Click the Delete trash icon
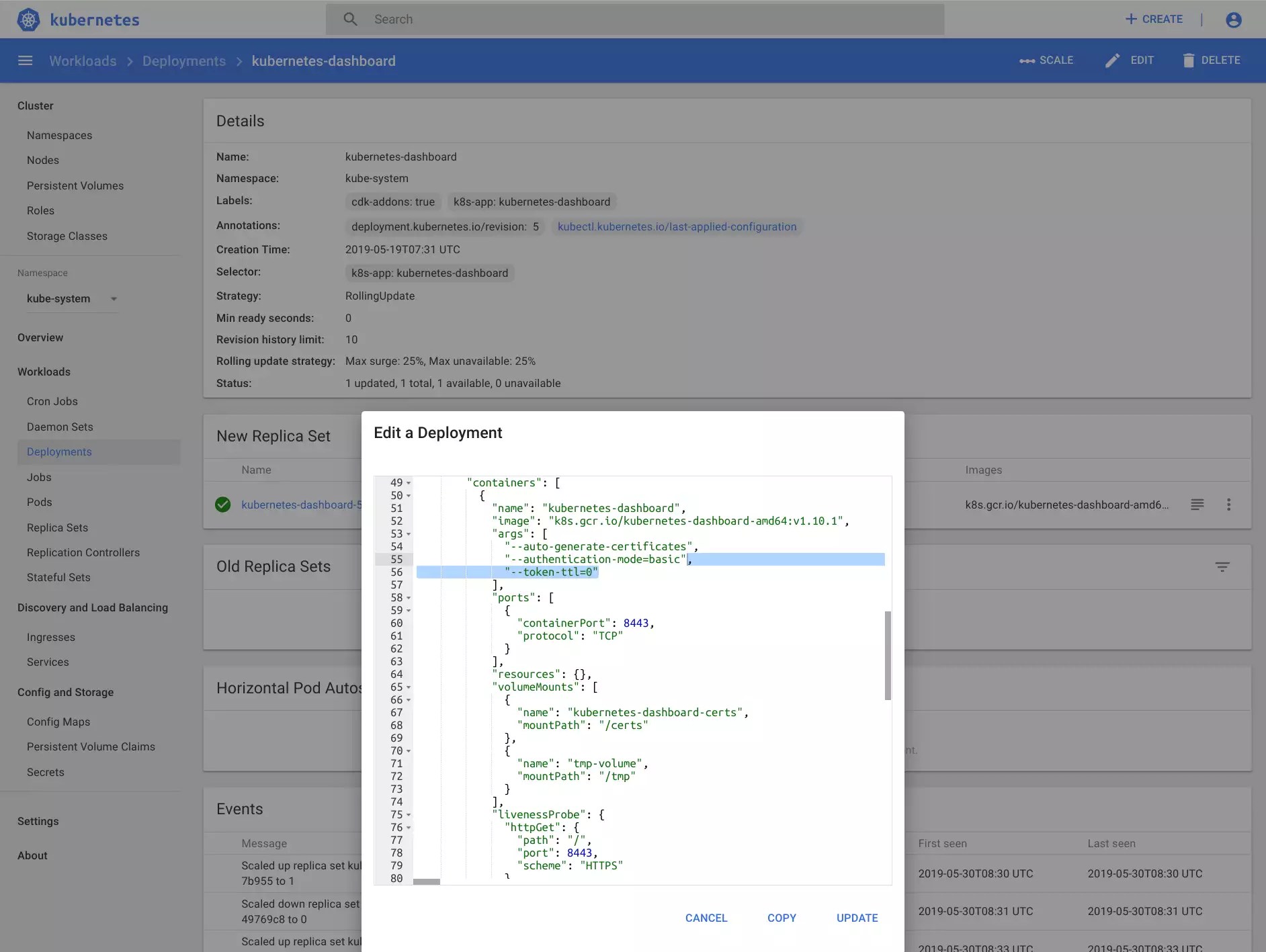This screenshot has width=1266, height=952. click(1189, 60)
